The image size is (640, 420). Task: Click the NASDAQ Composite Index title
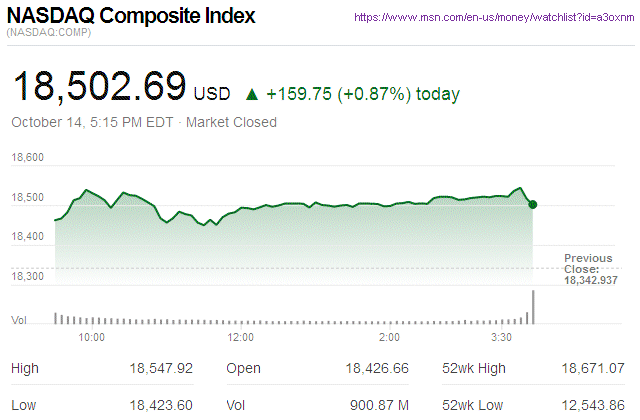click(131, 17)
